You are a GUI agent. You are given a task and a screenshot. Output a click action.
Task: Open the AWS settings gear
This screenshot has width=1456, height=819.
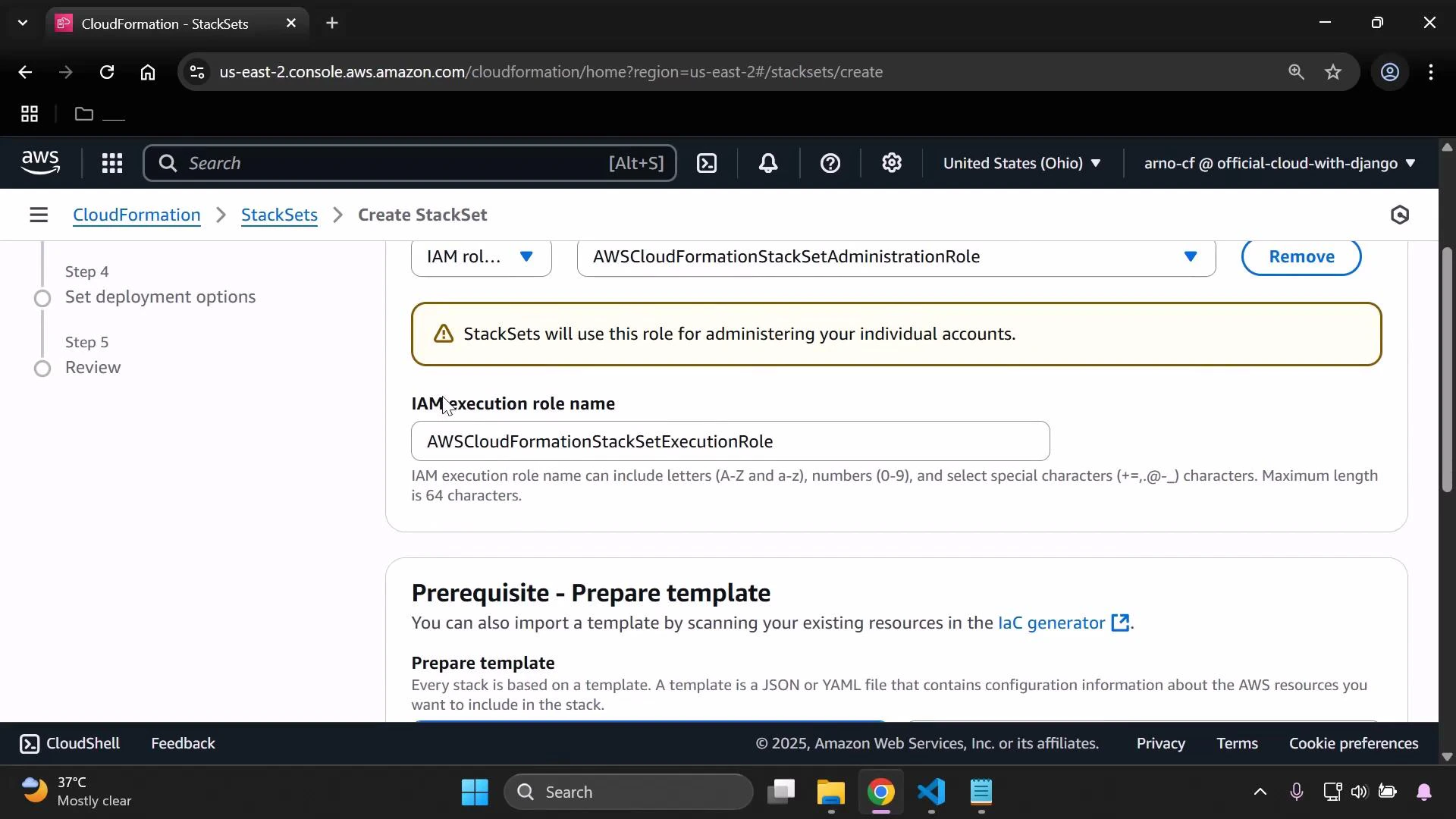(x=892, y=163)
